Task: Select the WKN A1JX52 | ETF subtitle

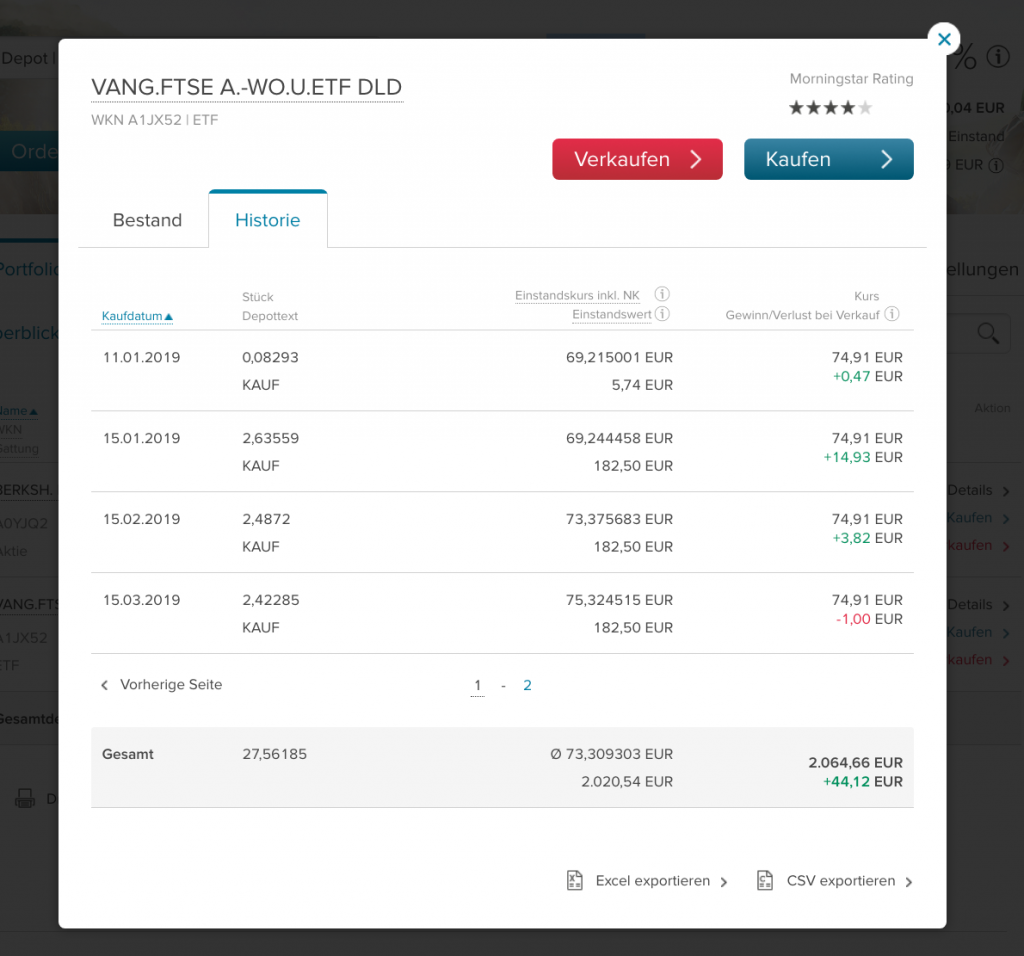Action: pyautogui.click(x=155, y=120)
